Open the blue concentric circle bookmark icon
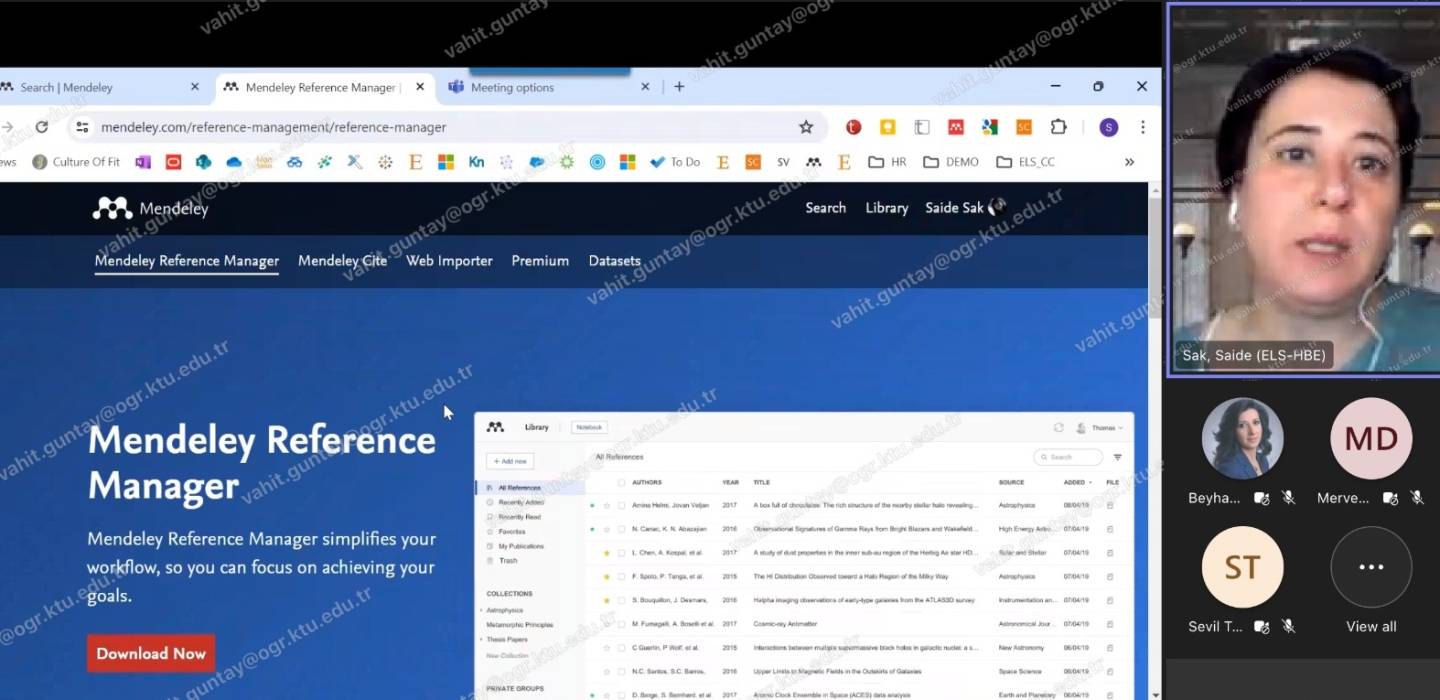This screenshot has height=700, width=1440. (x=597, y=162)
